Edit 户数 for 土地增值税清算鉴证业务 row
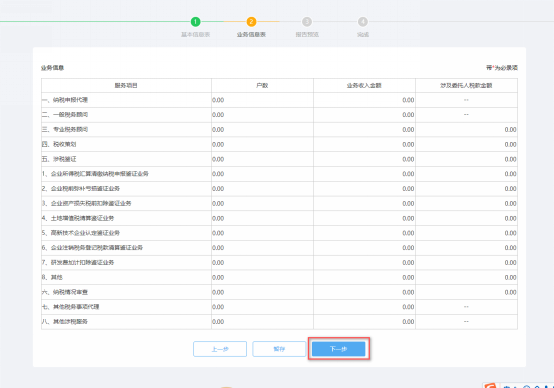The image size is (554, 388). pyautogui.click(x=262, y=218)
